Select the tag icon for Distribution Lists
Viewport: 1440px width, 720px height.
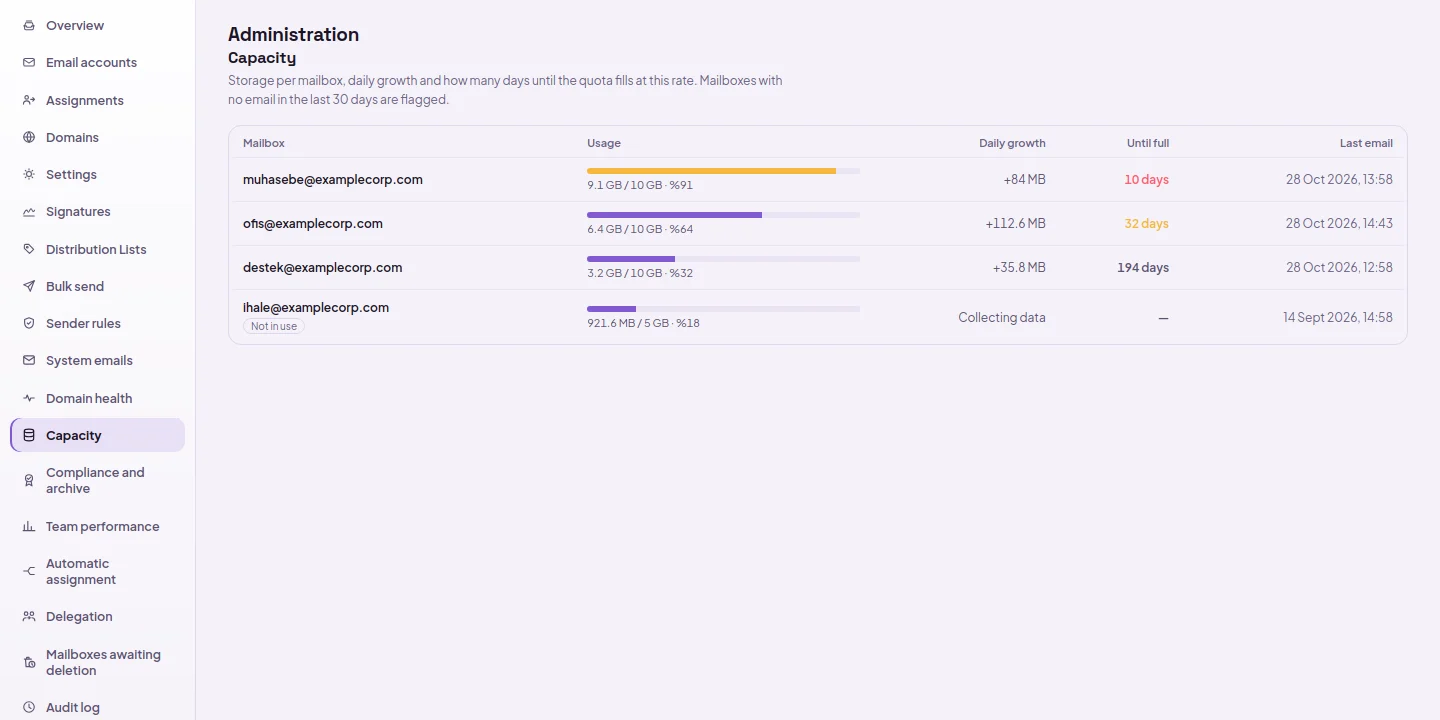[x=29, y=249]
